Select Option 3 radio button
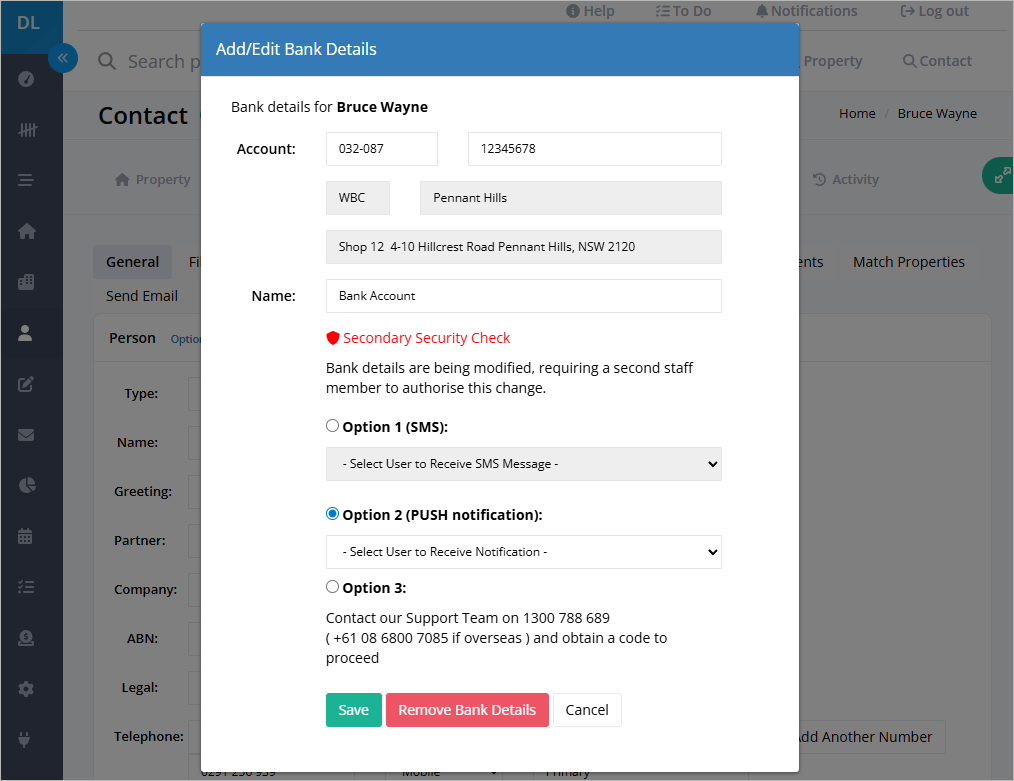Viewport: 1014px width, 781px height. [332, 587]
